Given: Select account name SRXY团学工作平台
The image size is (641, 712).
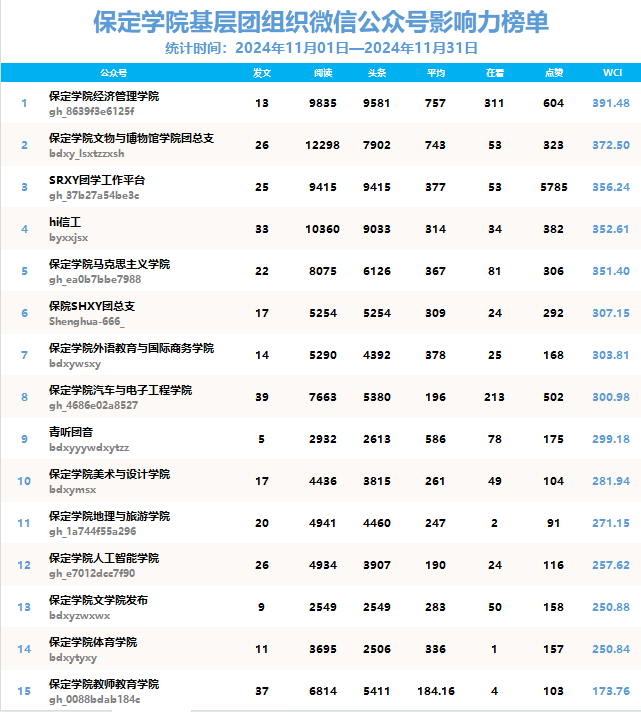Looking at the screenshot, I should [x=97, y=180].
